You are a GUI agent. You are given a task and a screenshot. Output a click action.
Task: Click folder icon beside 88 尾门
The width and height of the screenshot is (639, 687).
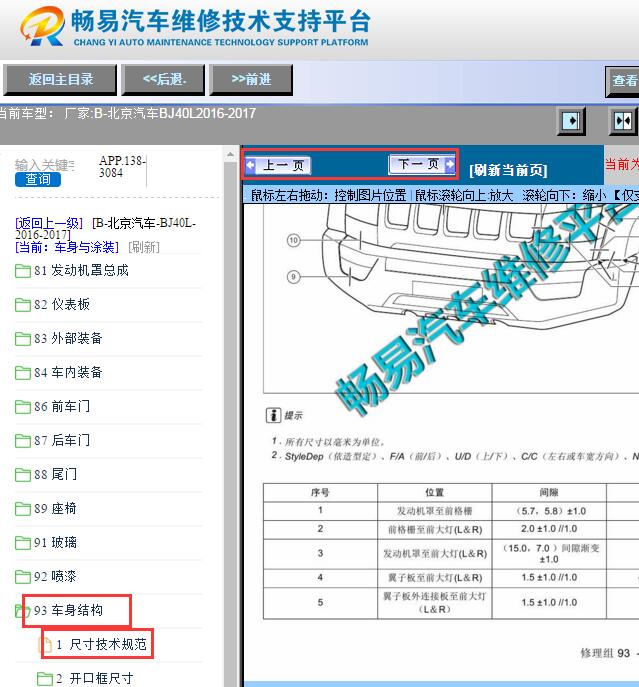22,475
